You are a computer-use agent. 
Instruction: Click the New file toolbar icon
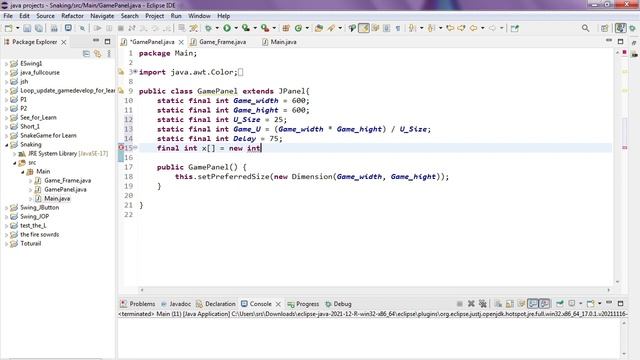[8, 28]
